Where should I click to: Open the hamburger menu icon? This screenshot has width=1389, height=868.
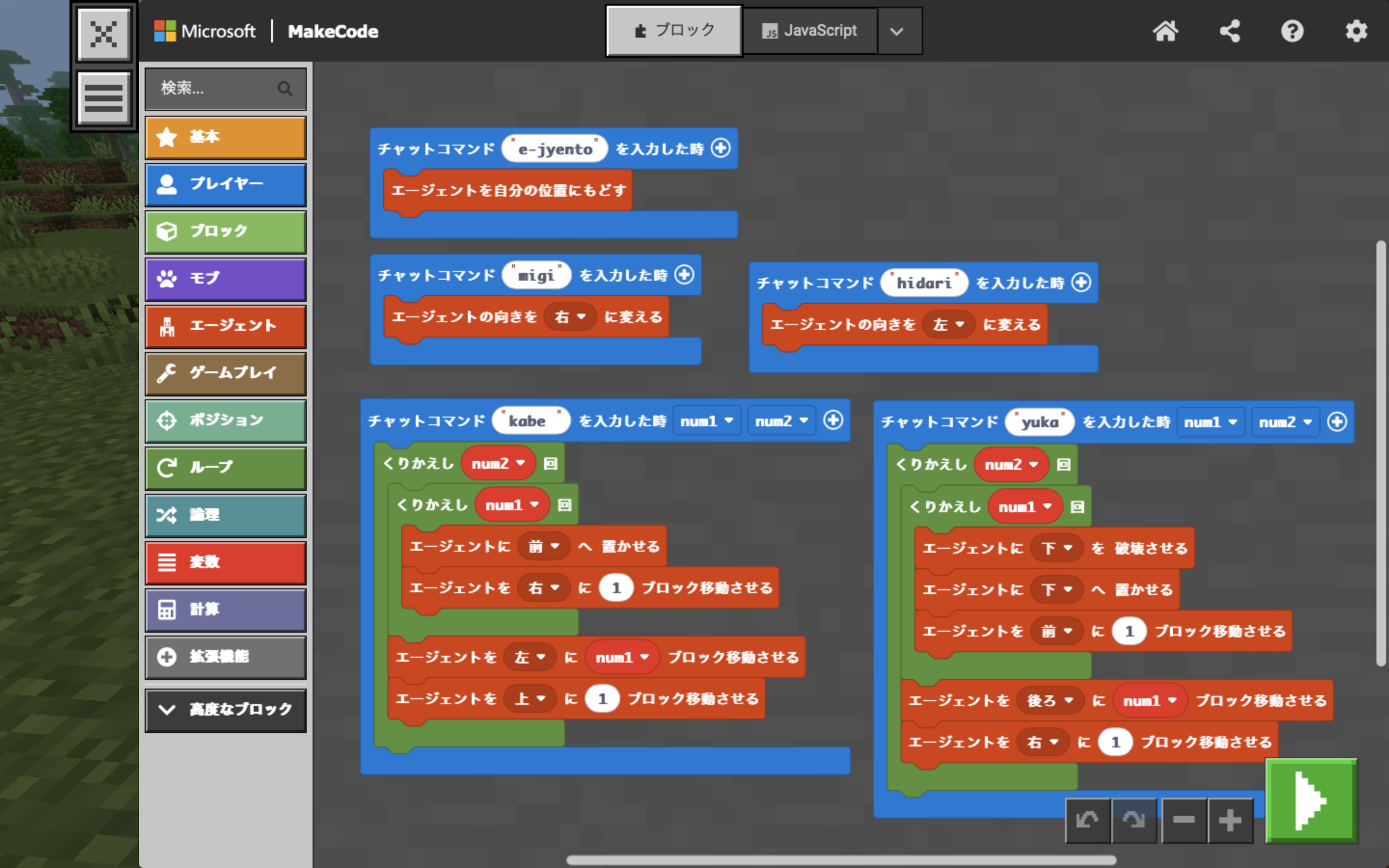(x=104, y=97)
